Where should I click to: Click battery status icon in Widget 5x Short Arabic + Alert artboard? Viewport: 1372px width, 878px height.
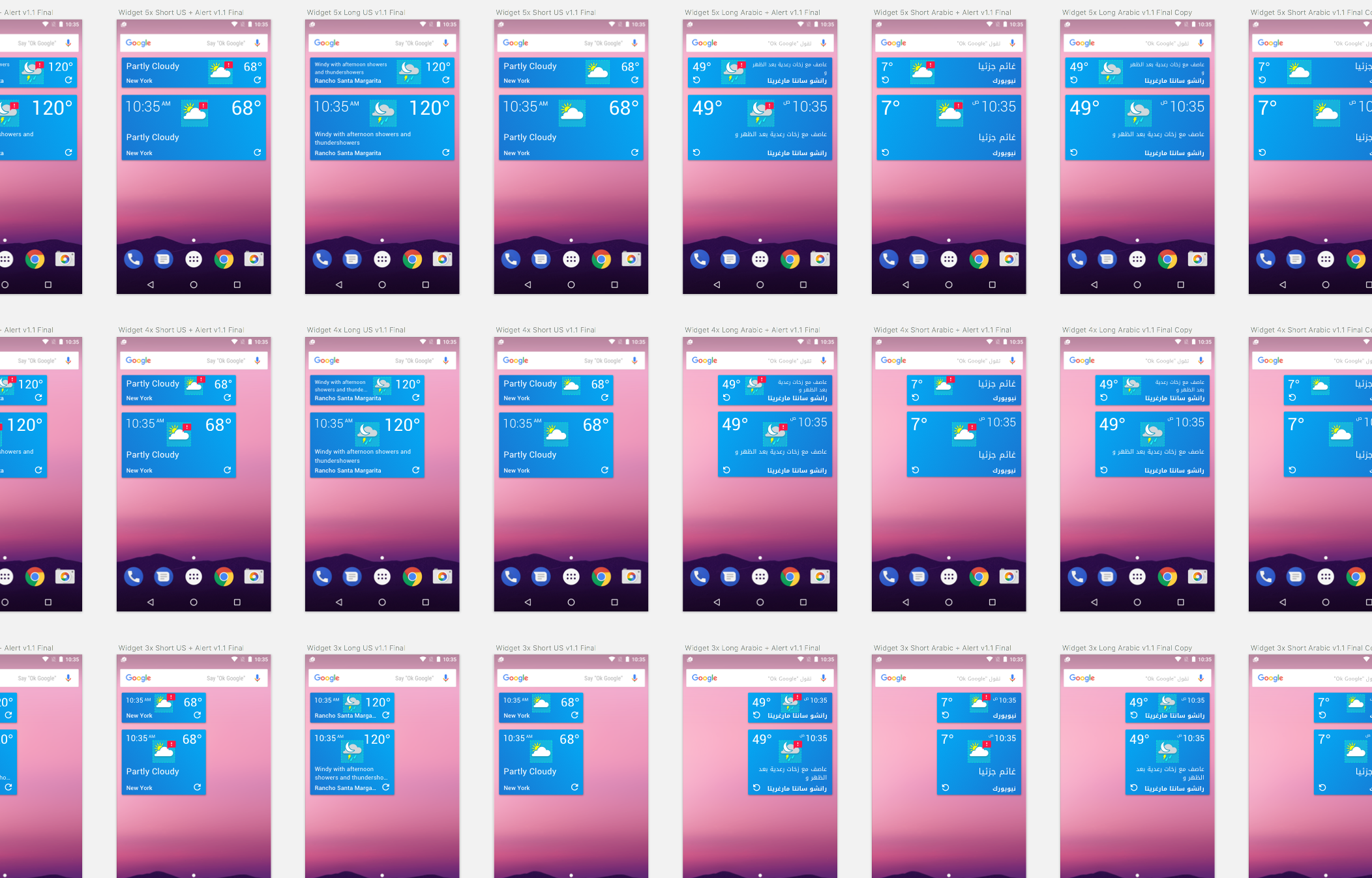[x=1005, y=24]
